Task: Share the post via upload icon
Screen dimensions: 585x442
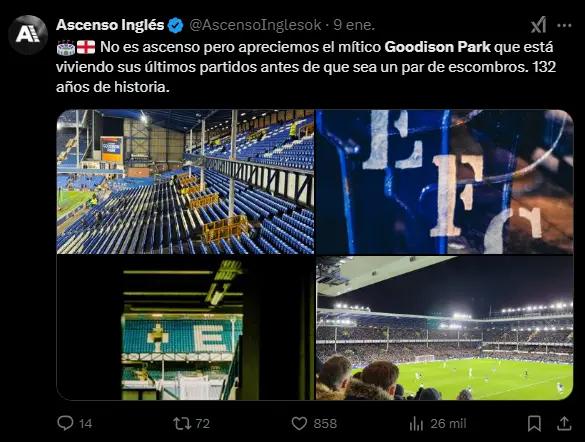Action: click(564, 423)
